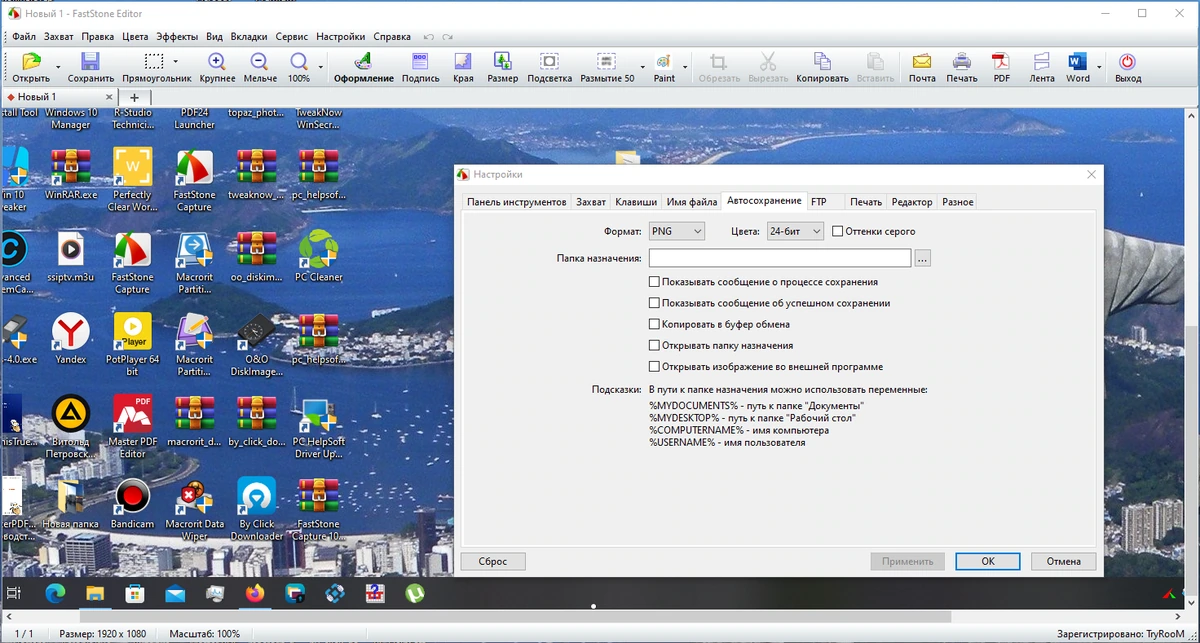
Task: Click Microsoft Edge icon on taskbar
Action: click(x=55, y=594)
